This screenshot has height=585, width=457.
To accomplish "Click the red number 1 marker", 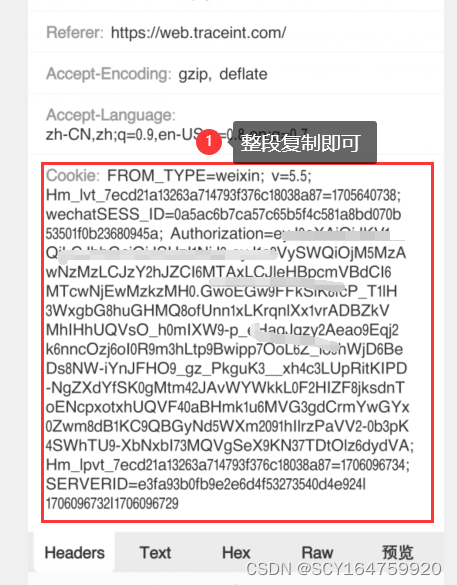I will pos(209,142).
